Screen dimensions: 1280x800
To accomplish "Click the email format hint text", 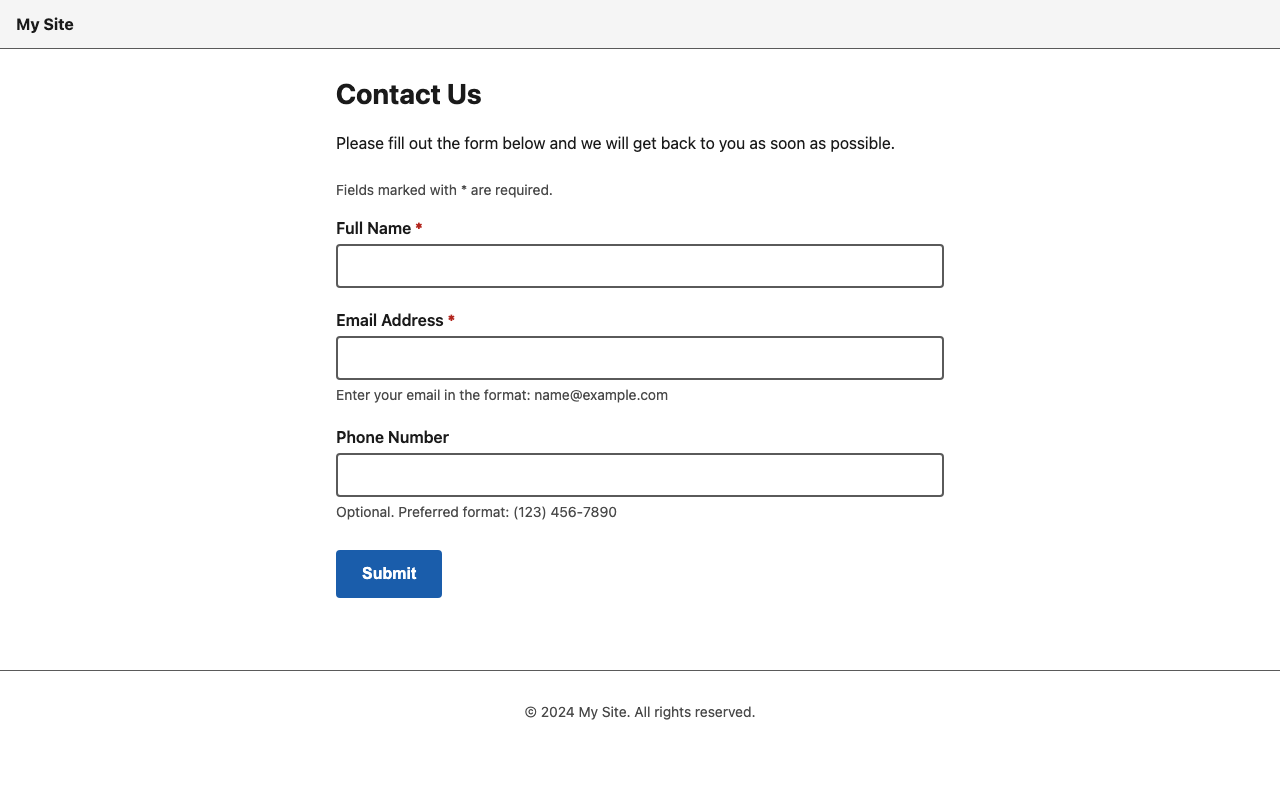I will 501,395.
